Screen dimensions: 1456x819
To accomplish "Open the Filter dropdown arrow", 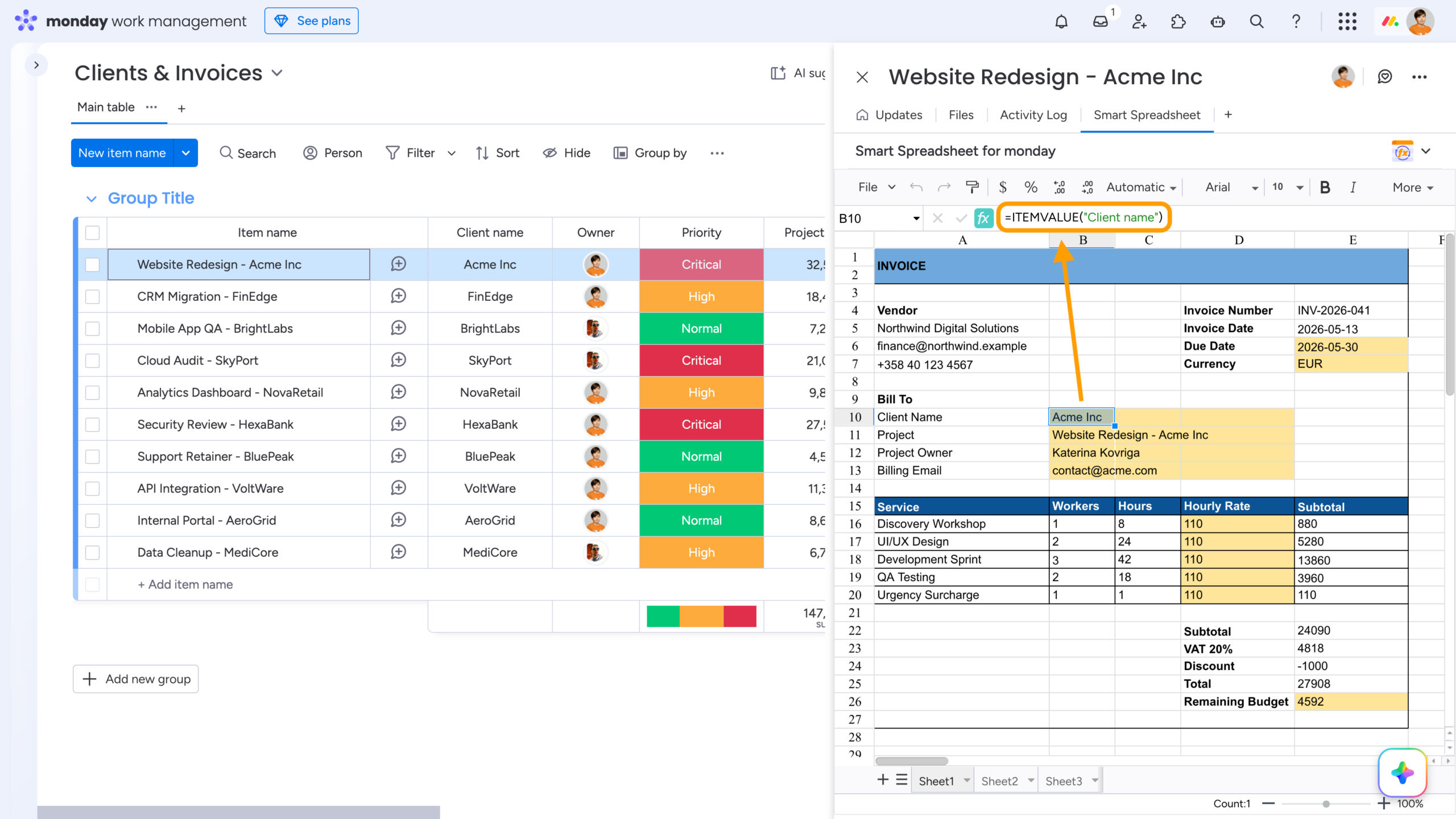I will tap(452, 153).
